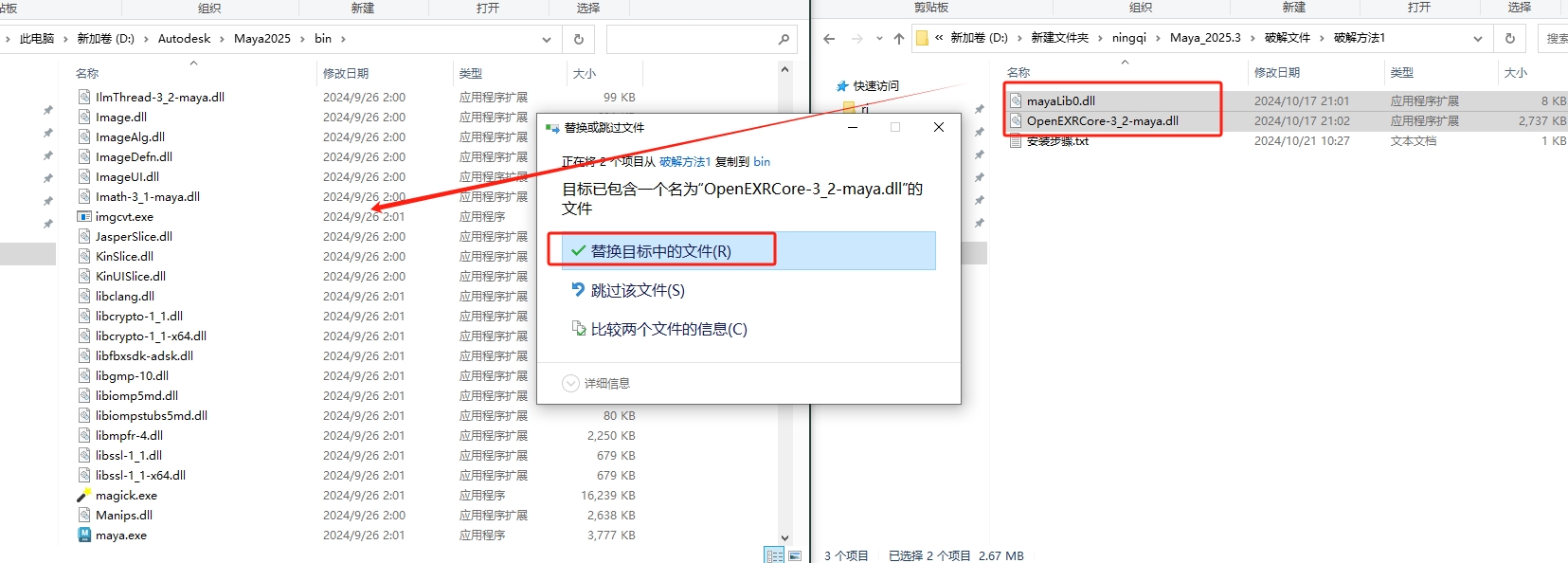
Task: Click 破解文件 in the right breadcrumb
Action: point(1288,38)
